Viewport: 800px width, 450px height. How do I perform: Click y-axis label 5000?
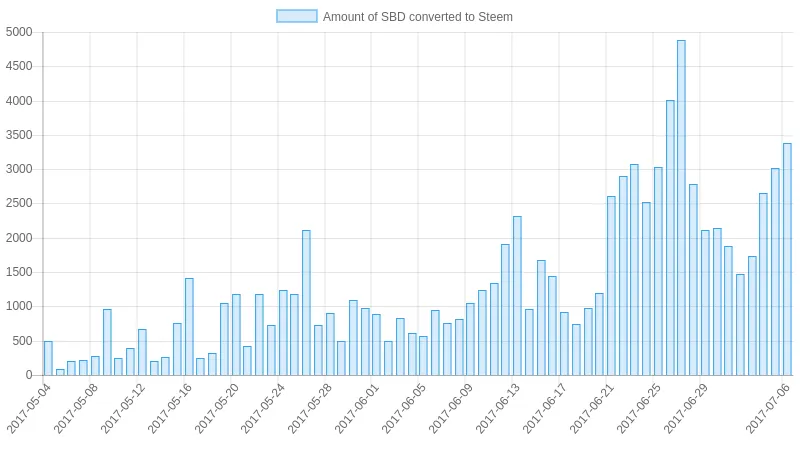[19, 32]
